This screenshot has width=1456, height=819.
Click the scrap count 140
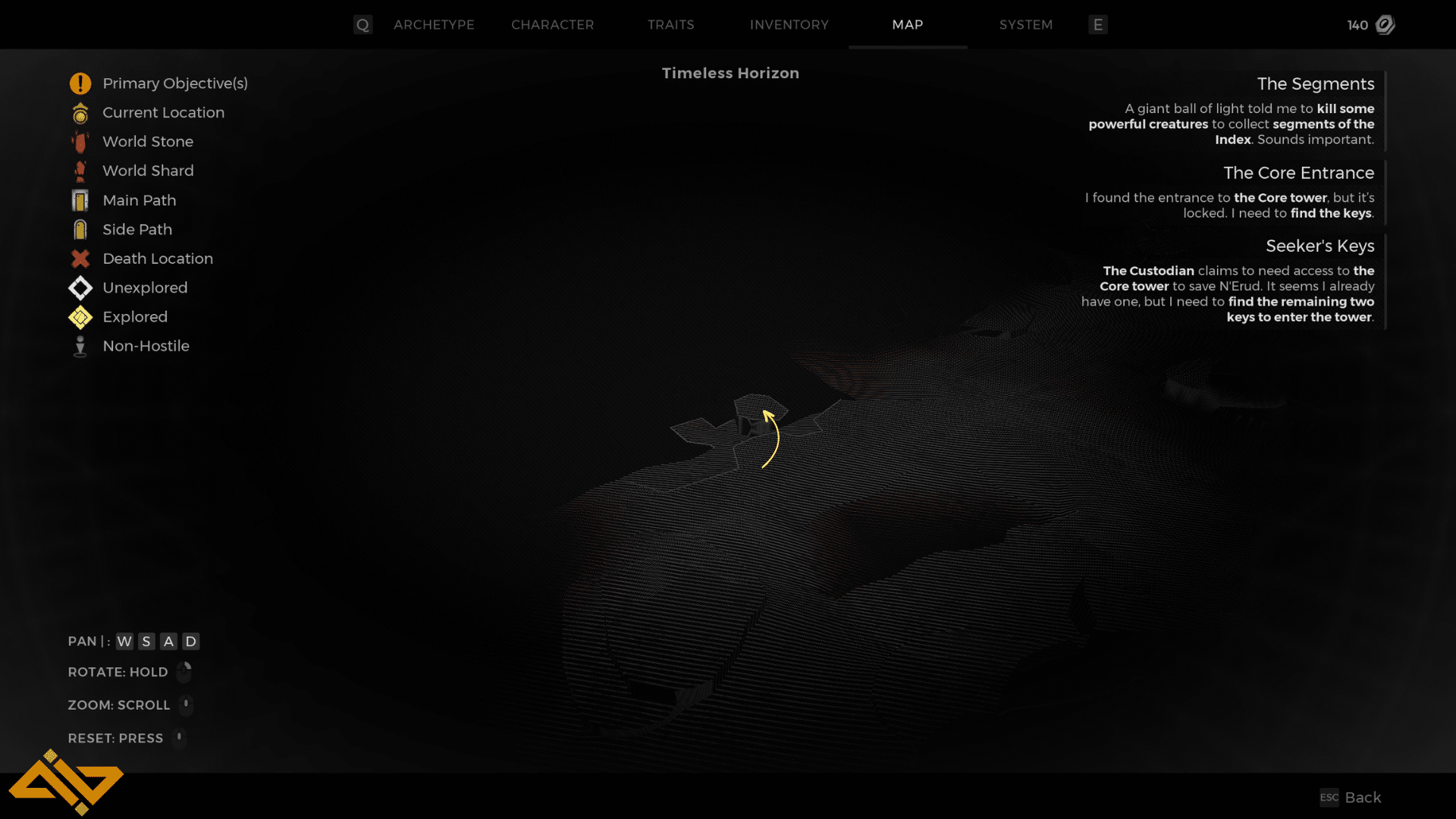pyautogui.click(x=1357, y=25)
